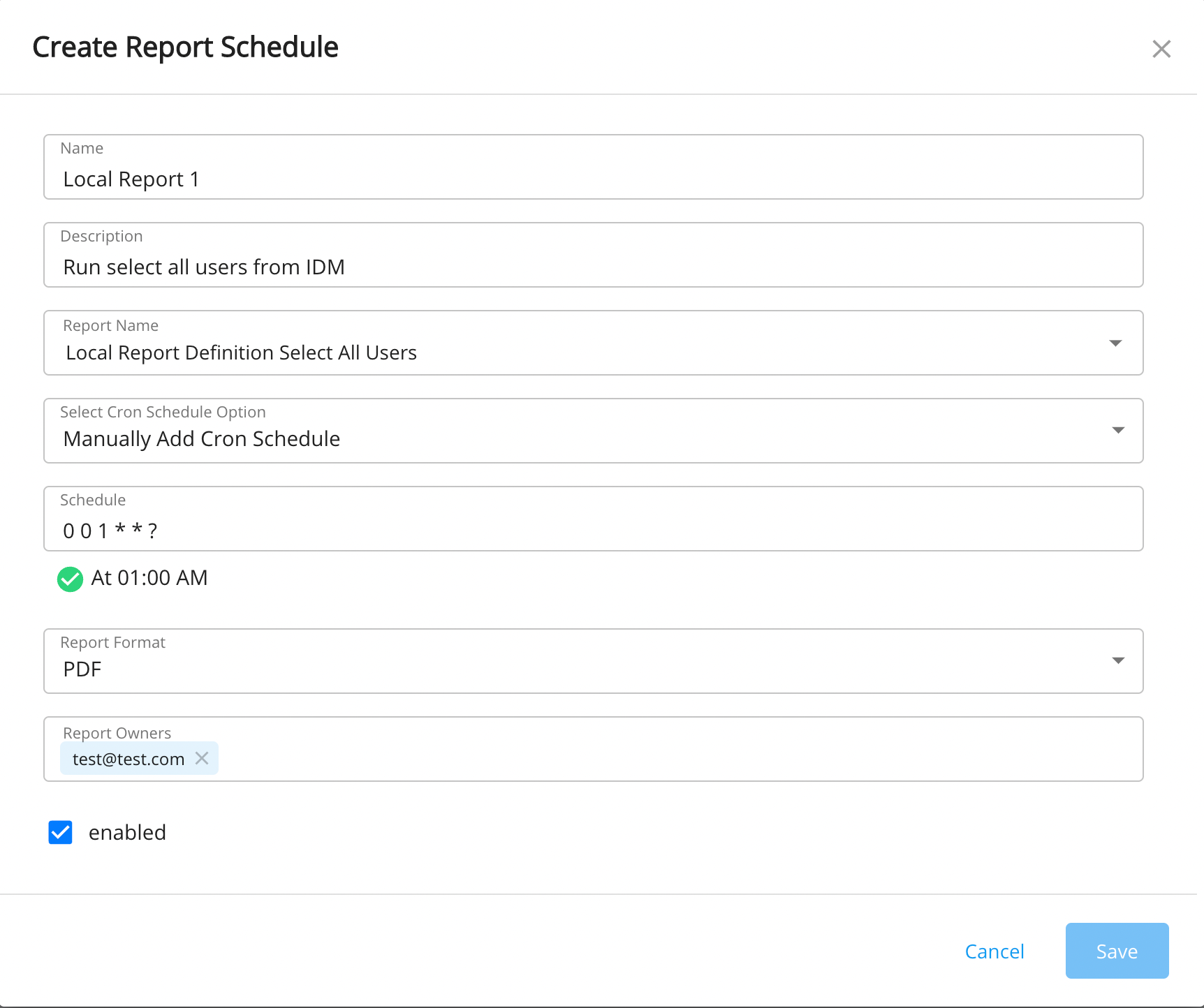Select the test@test.com owner chip

[129, 759]
